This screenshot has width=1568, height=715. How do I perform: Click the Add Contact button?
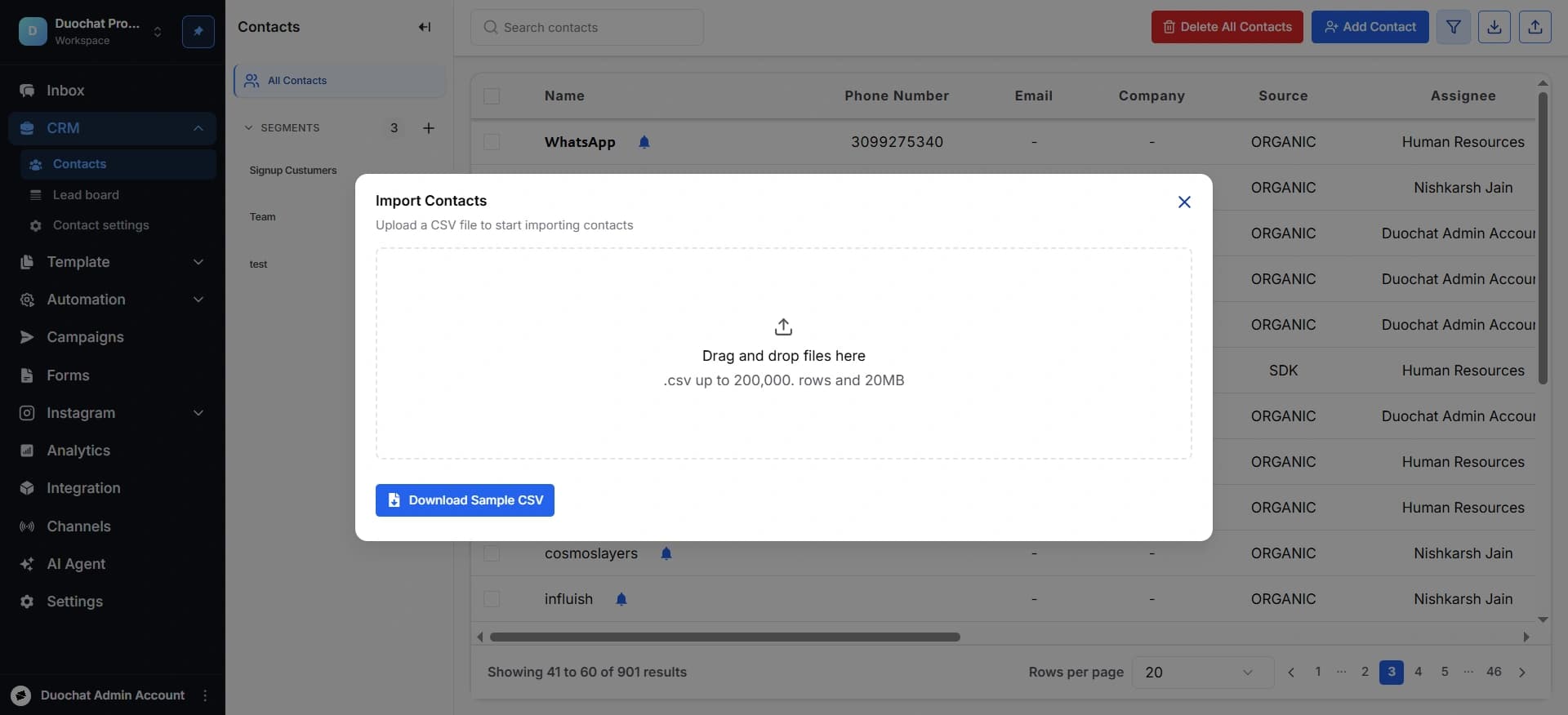[x=1370, y=27]
